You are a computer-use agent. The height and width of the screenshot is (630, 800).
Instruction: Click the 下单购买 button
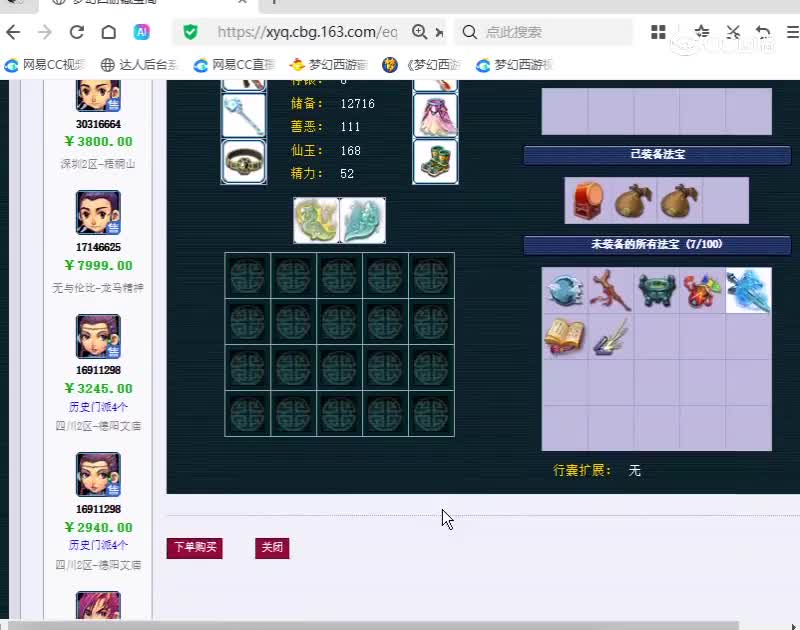point(194,548)
